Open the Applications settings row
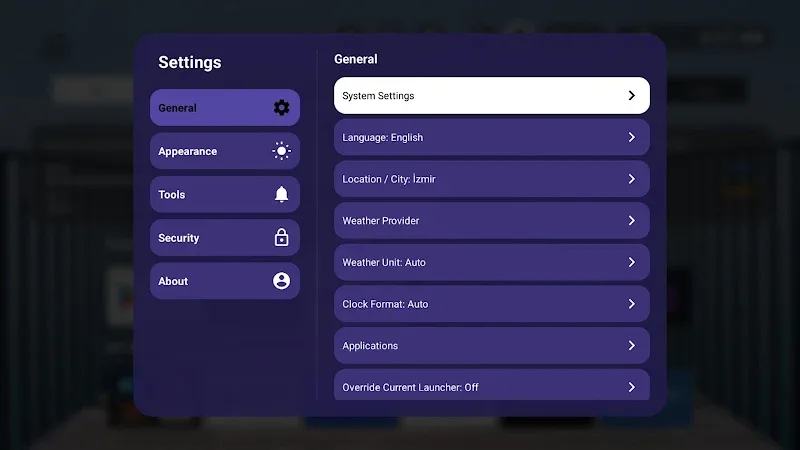 click(492, 345)
